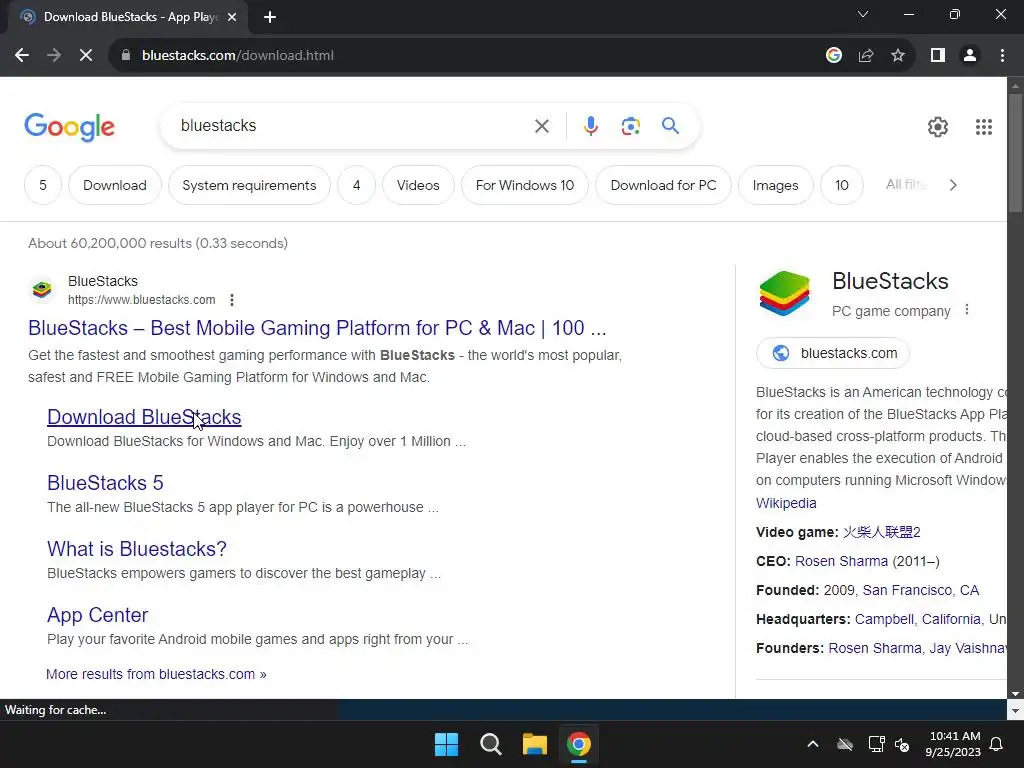Click More results from bluestacks.com

(156, 674)
